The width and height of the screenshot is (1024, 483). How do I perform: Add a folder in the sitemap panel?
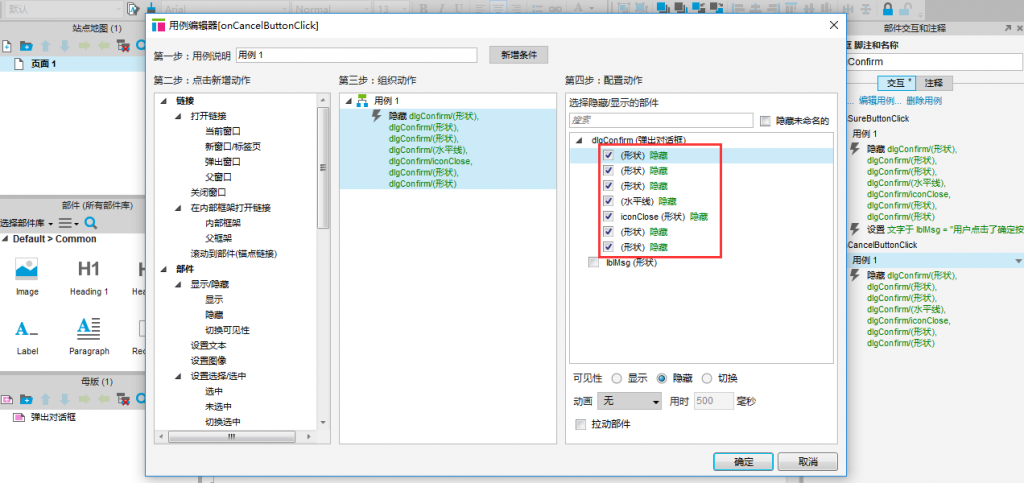click(25, 46)
